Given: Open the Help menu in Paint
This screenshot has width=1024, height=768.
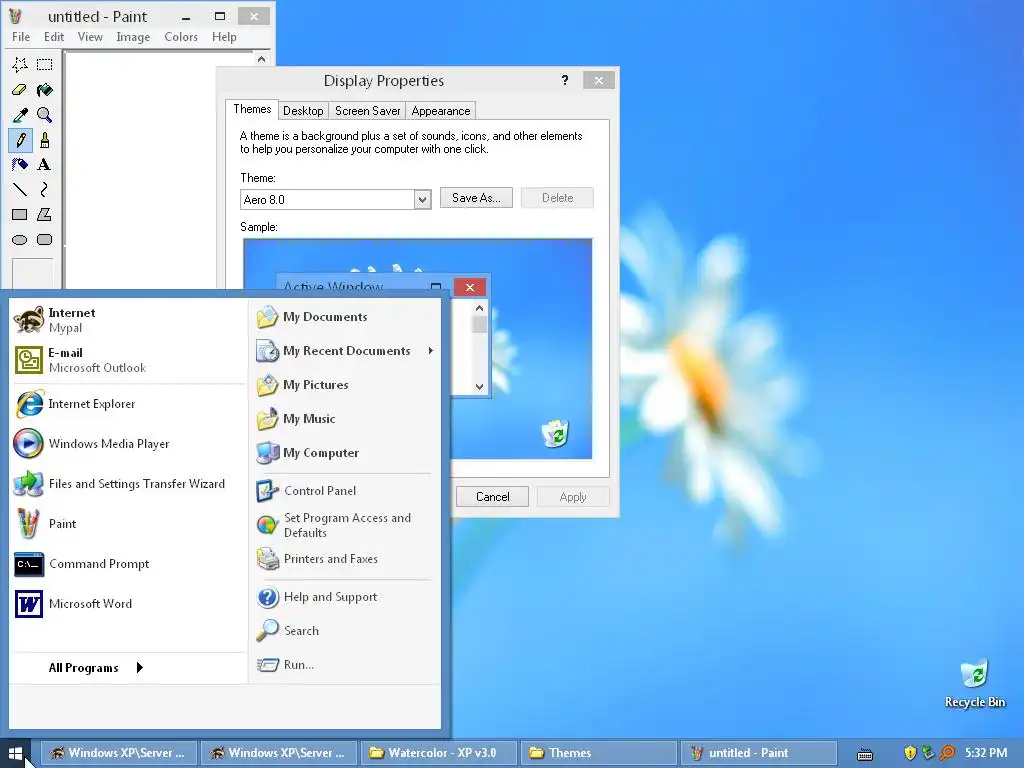Looking at the screenshot, I should (224, 37).
